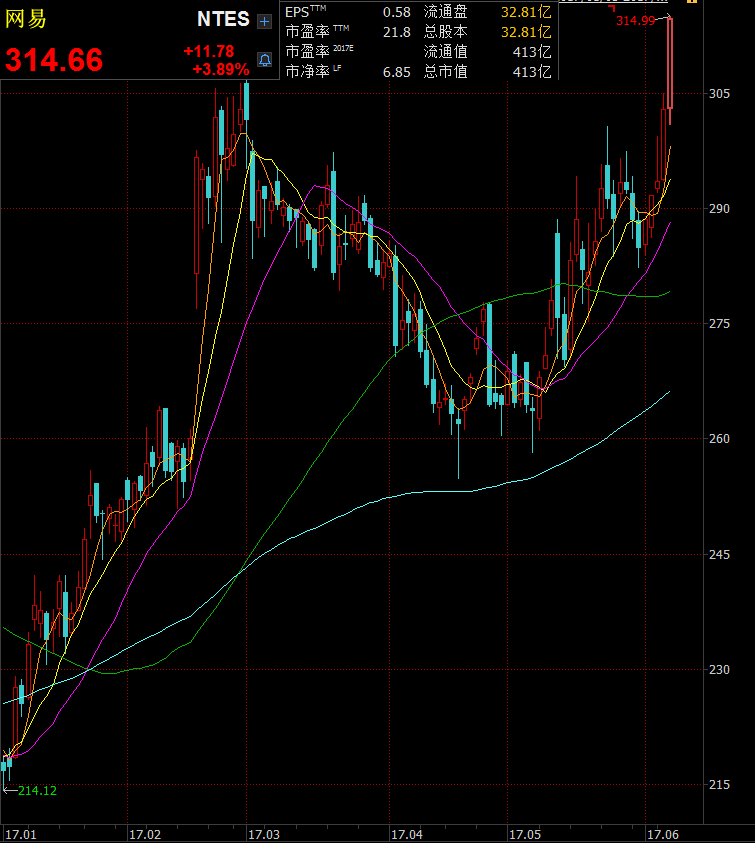Click the 245 price axis label

click(x=719, y=555)
